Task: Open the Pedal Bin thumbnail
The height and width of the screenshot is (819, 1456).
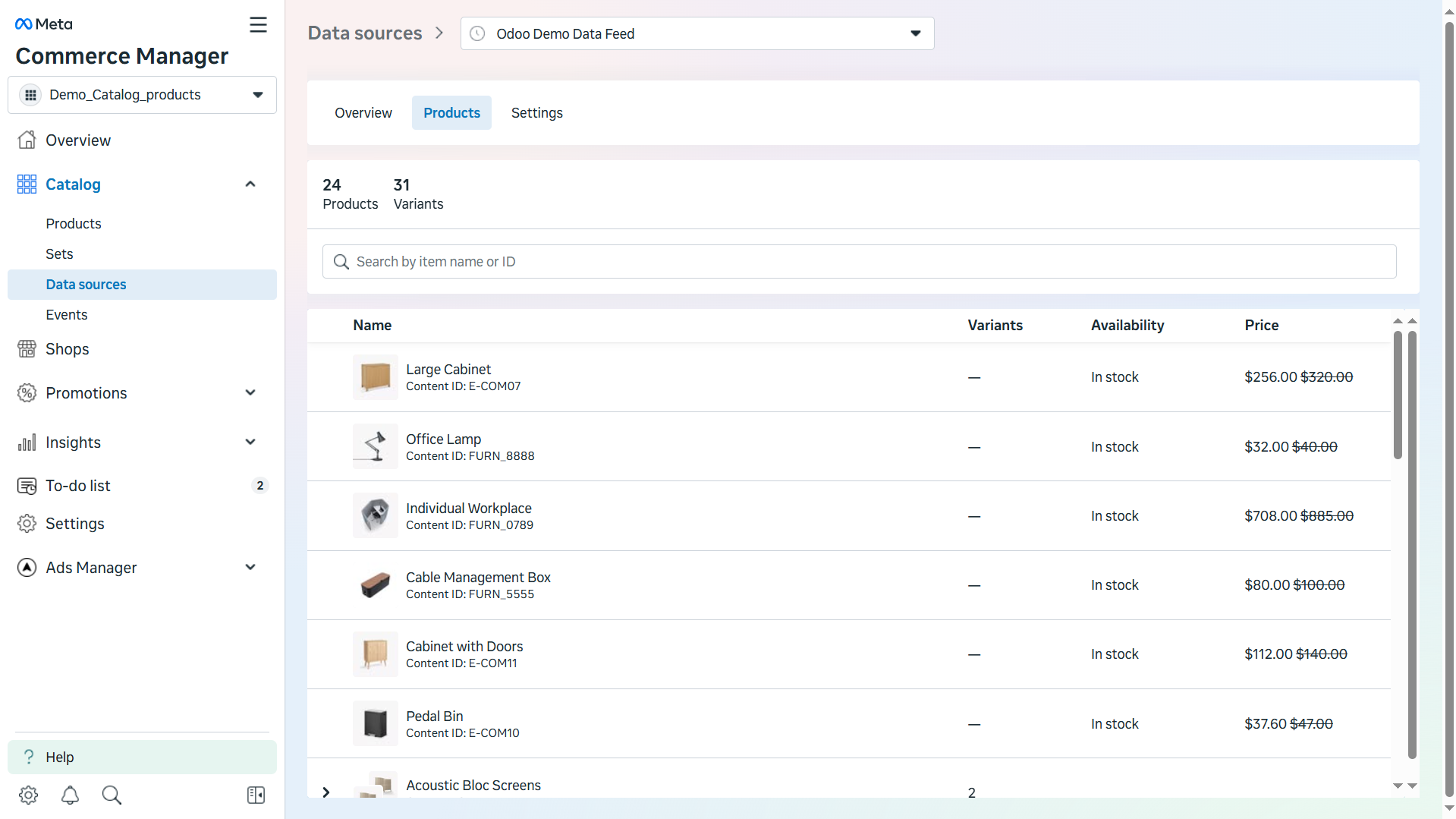Action: tap(376, 723)
